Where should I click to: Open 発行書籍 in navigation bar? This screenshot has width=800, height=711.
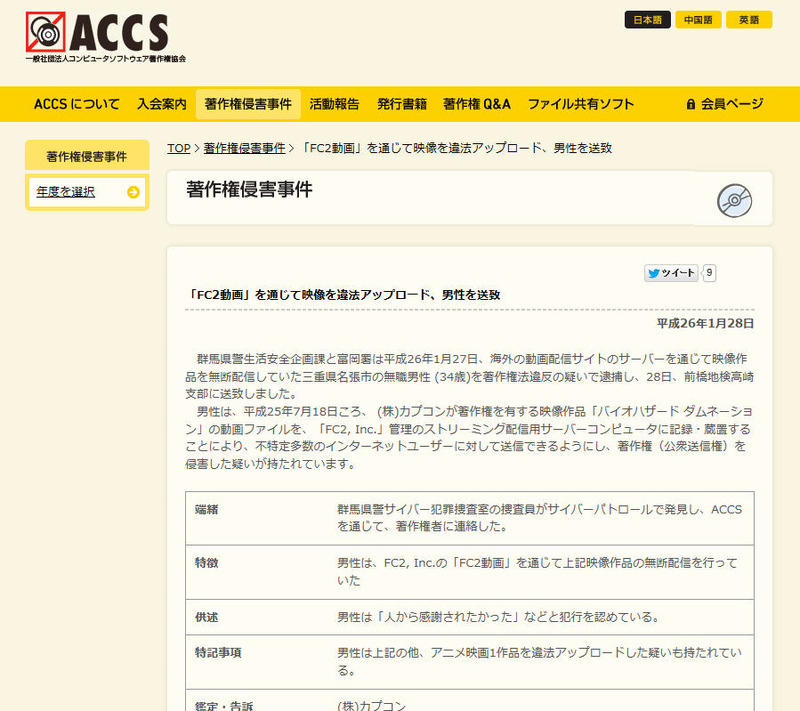402,104
